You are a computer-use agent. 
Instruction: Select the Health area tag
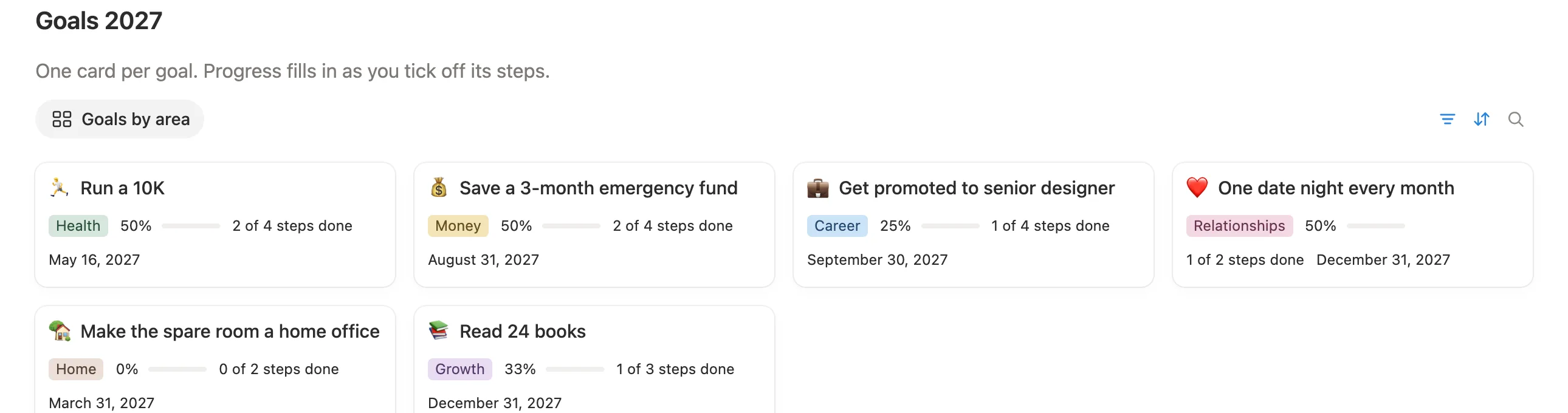pyautogui.click(x=78, y=226)
